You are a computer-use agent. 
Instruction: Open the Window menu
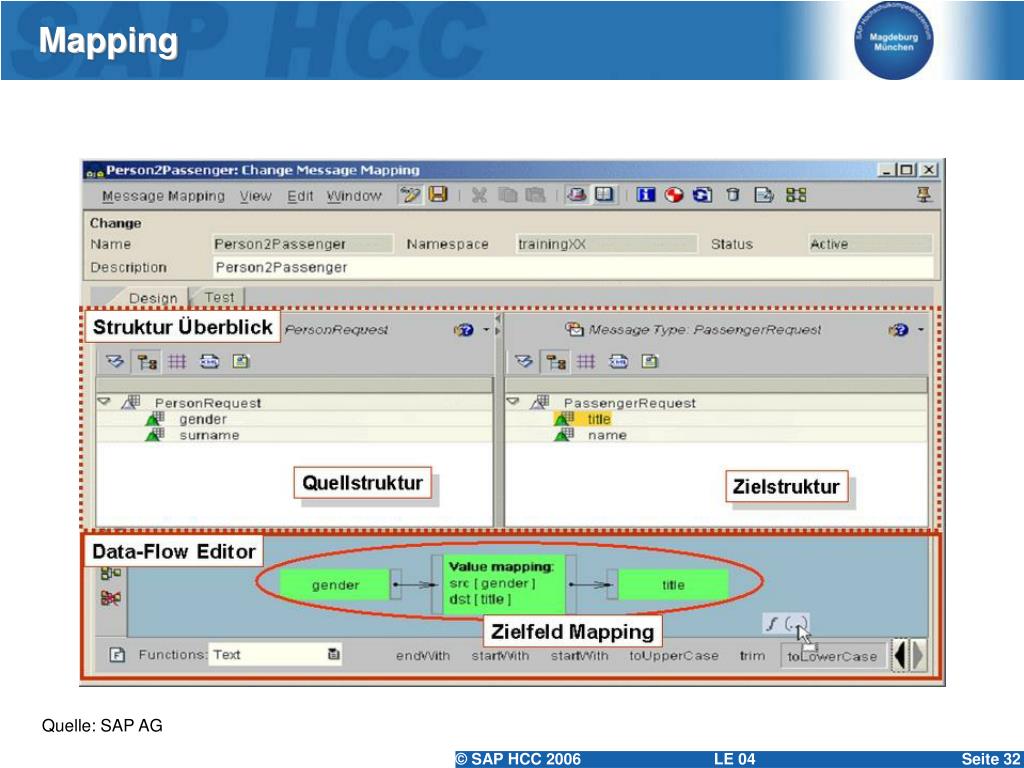point(354,196)
